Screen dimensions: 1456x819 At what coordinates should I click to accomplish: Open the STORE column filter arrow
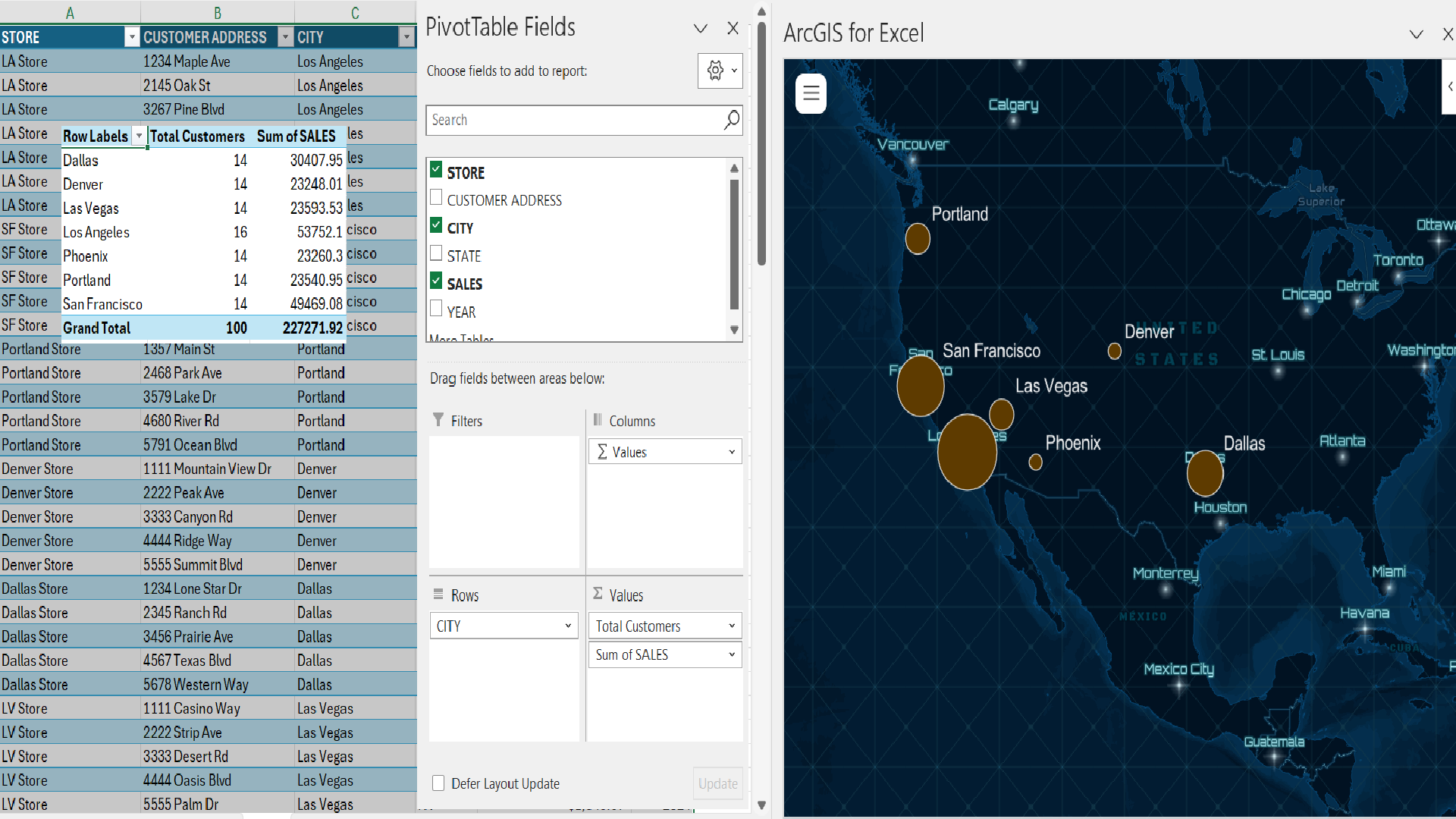click(132, 37)
